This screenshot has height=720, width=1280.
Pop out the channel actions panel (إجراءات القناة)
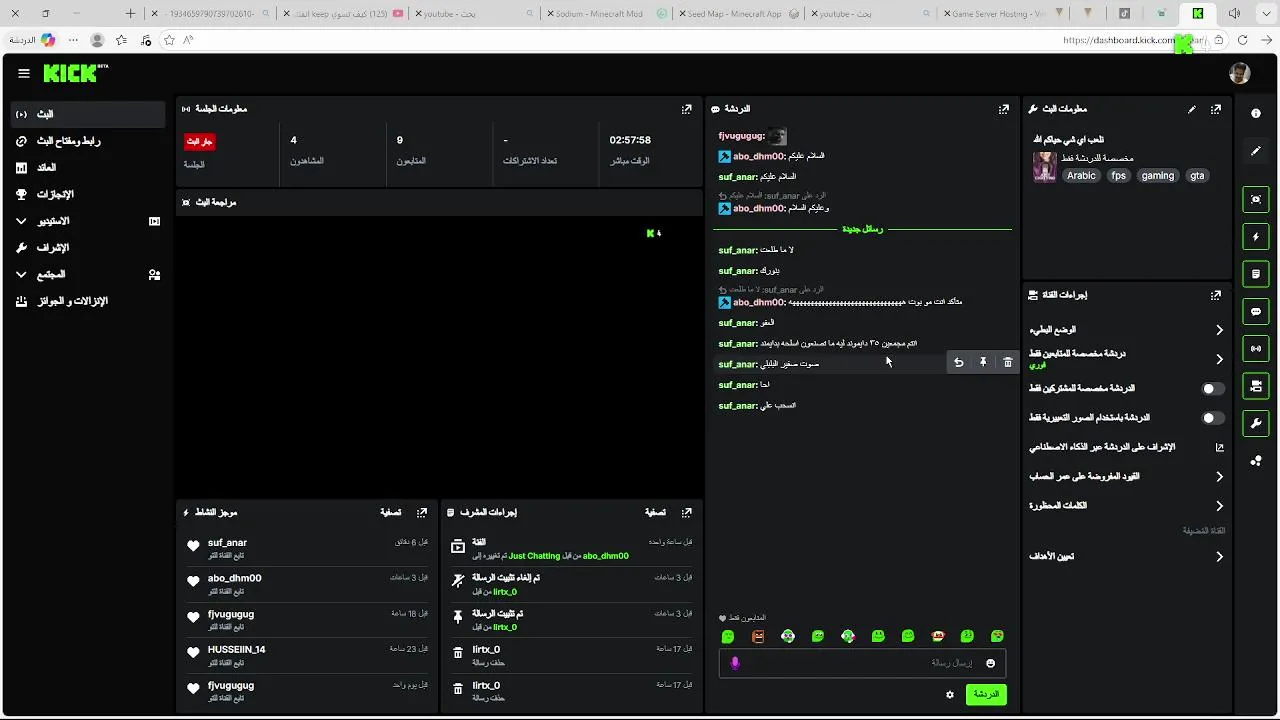(1216, 295)
